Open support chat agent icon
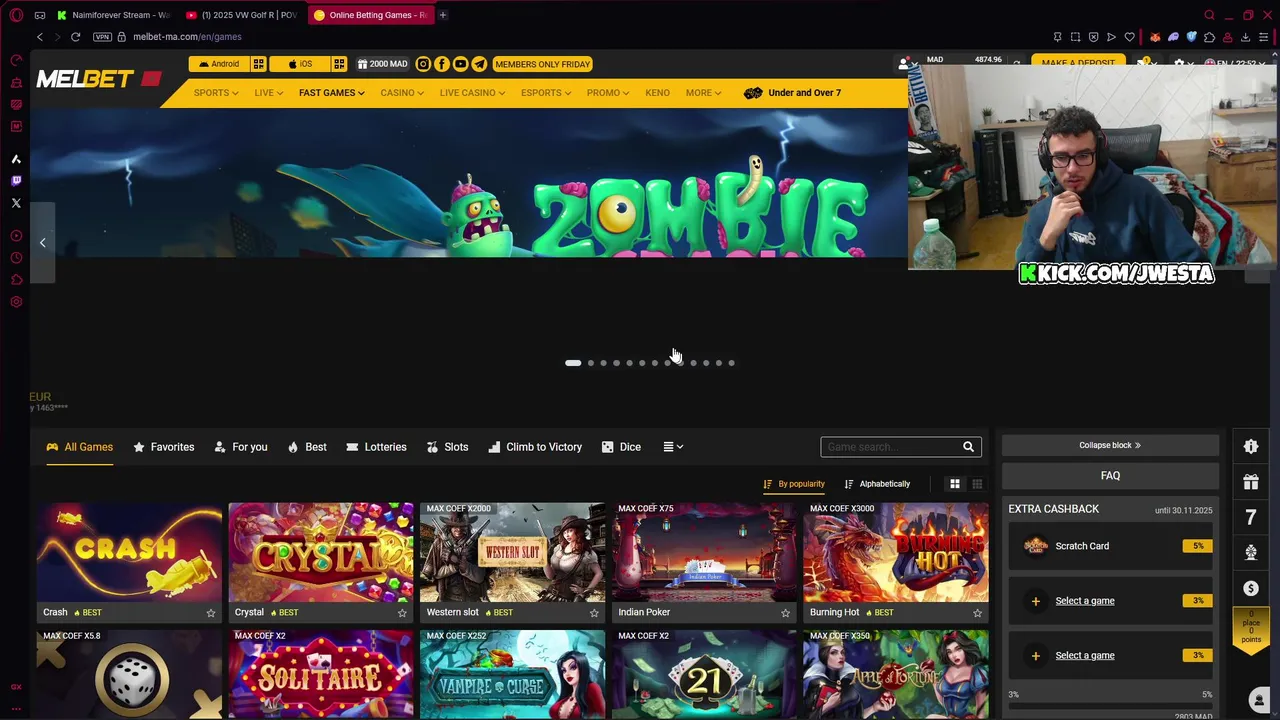Viewport: 1280px width, 720px height. point(1259,699)
